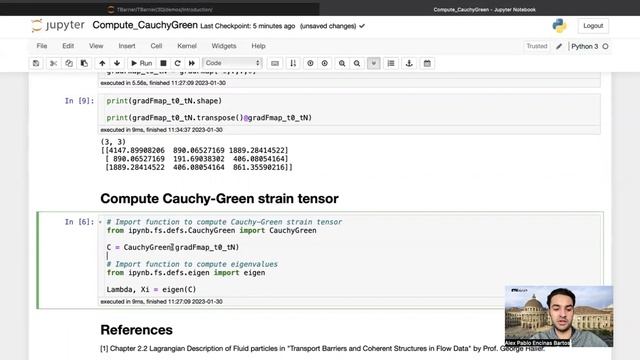Click the Trusted notebook indicator

click(536, 46)
